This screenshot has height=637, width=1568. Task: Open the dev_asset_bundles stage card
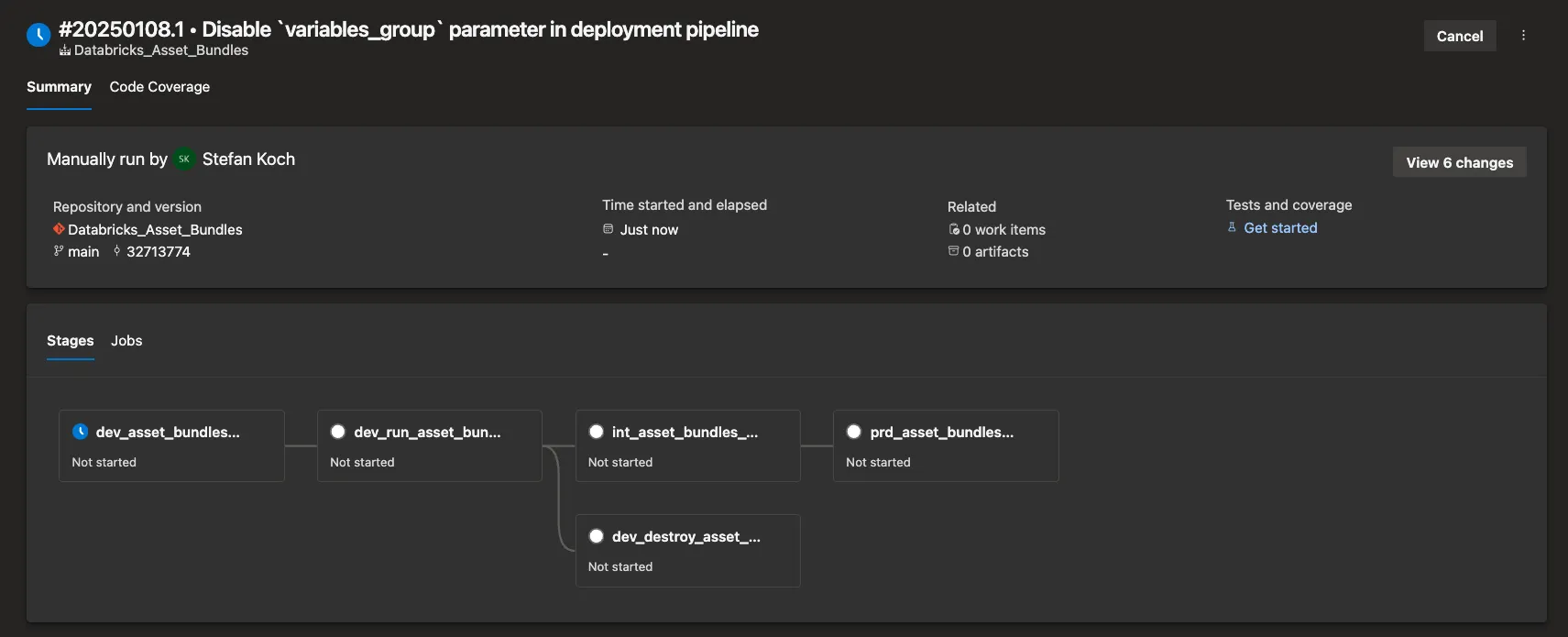(x=171, y=445)
